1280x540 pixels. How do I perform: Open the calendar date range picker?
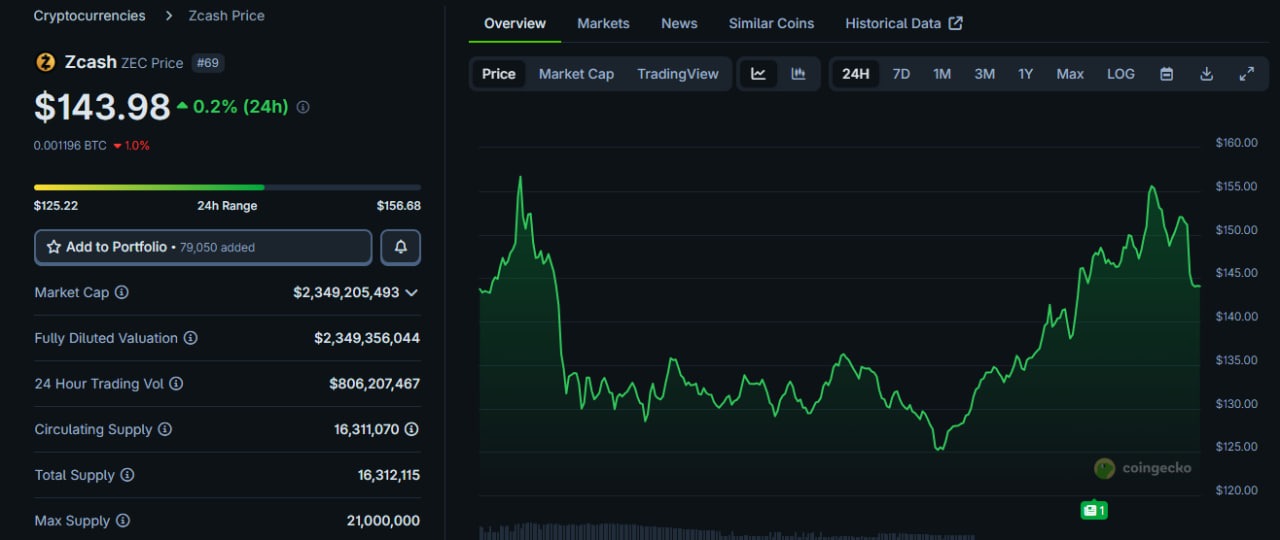click(x=1166, y=74)
